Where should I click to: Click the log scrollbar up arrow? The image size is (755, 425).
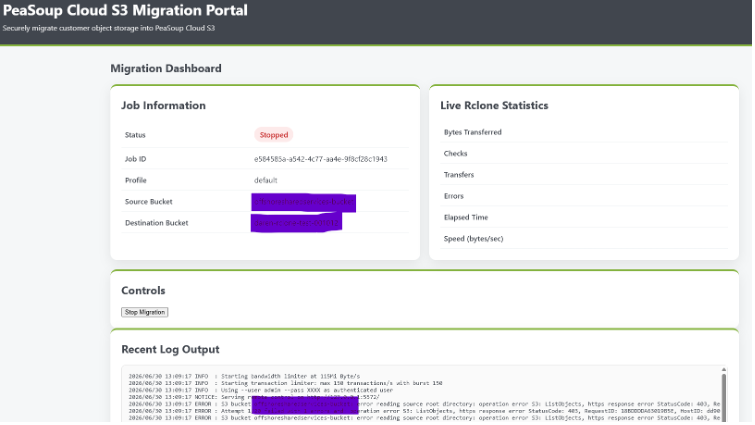point(723,370)
